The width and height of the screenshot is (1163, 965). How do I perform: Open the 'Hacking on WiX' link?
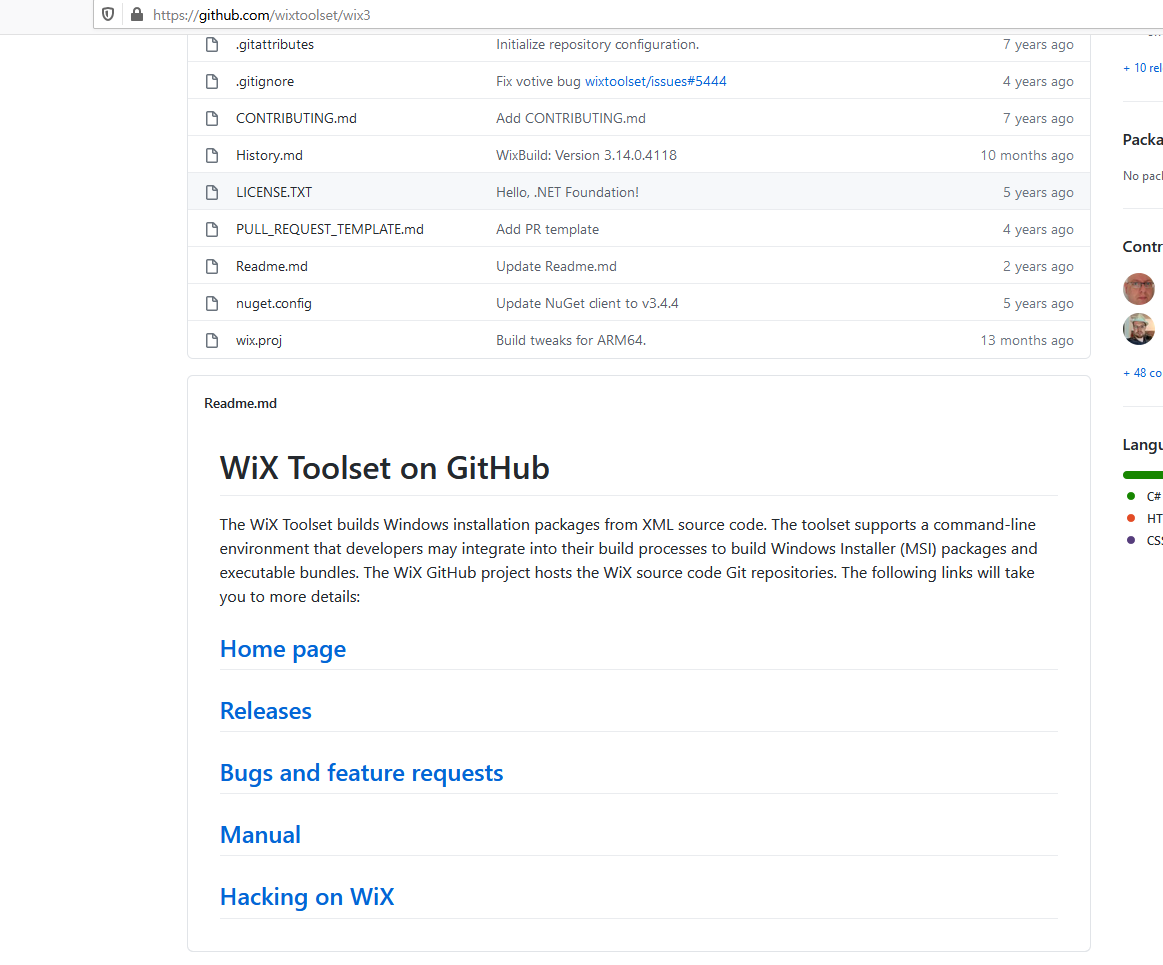pyautogui.click(x=307, y=898)
